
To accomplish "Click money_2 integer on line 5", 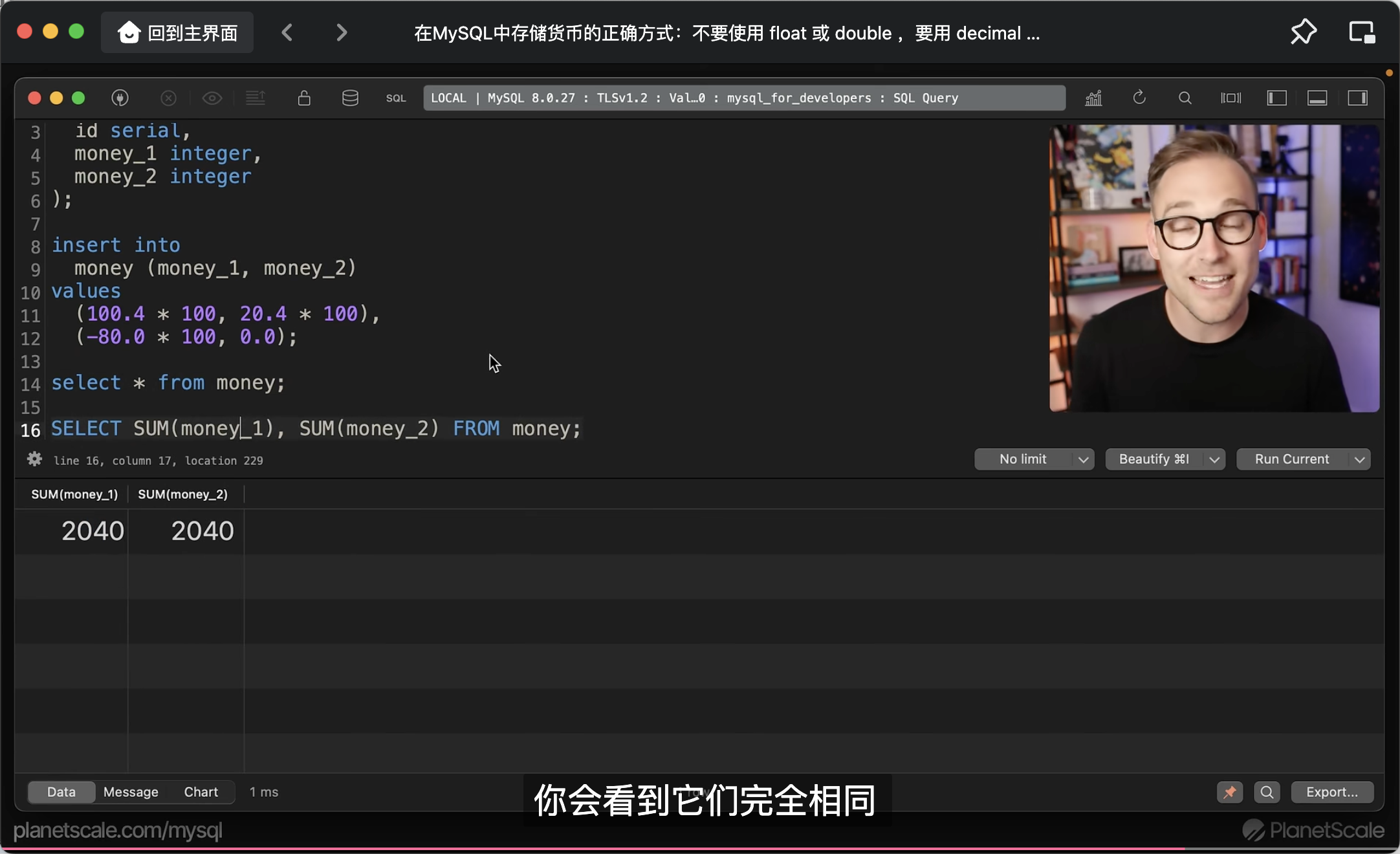I will click(x=162, y=177).
